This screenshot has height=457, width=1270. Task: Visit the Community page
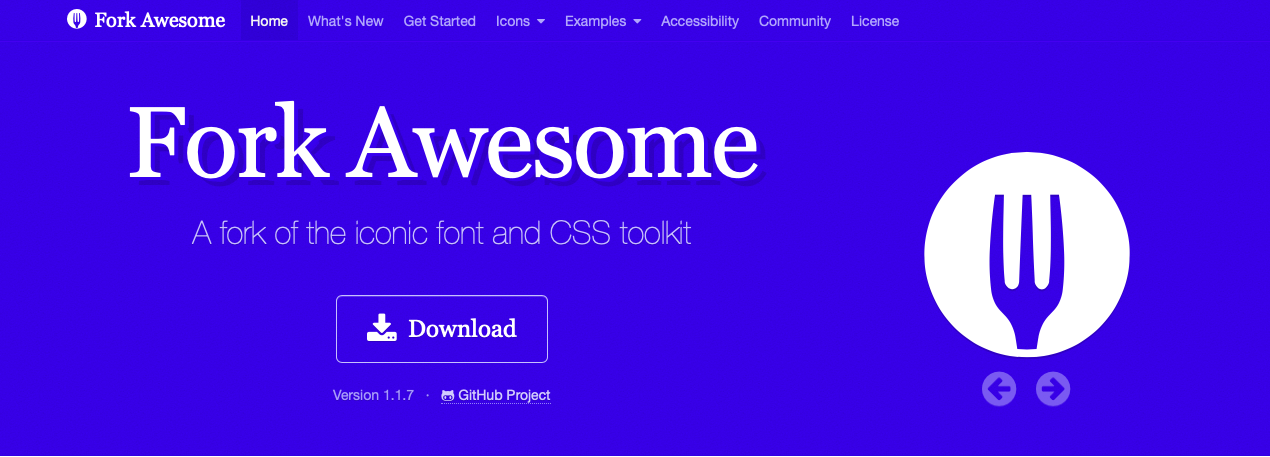tap(794, 21)
